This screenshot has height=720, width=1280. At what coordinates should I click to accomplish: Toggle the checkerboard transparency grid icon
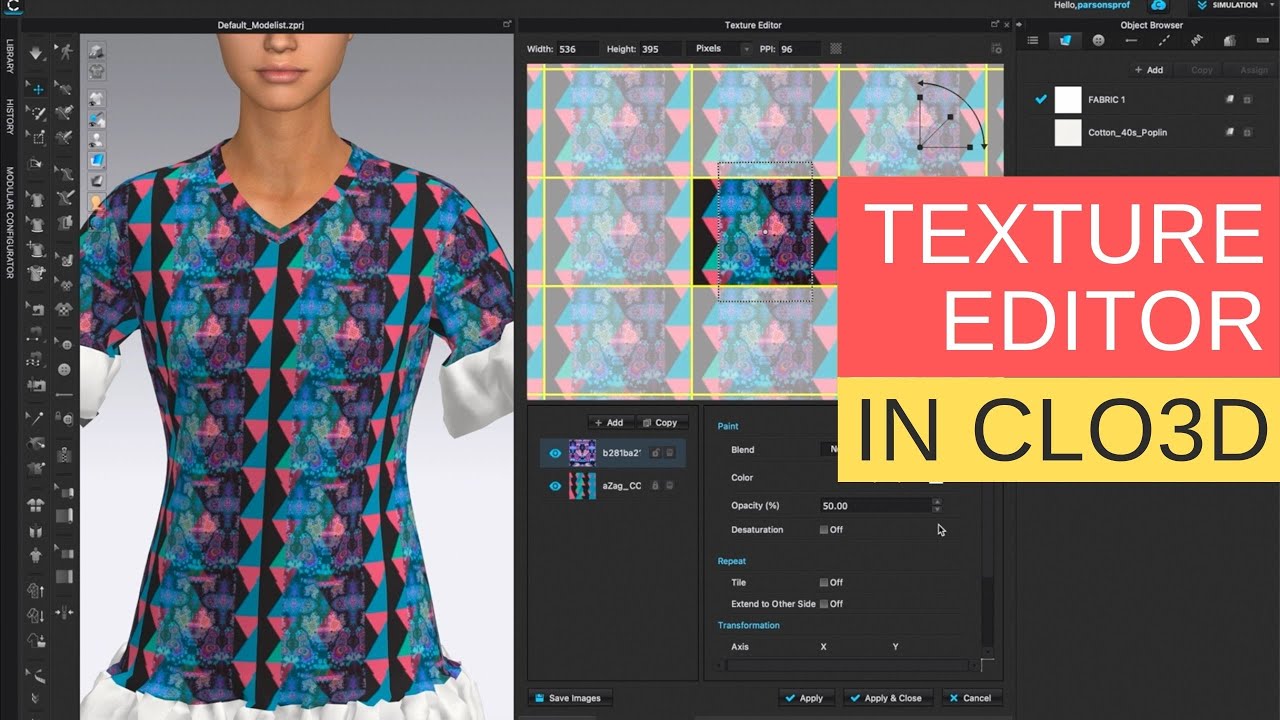click(x=836, y=48)
